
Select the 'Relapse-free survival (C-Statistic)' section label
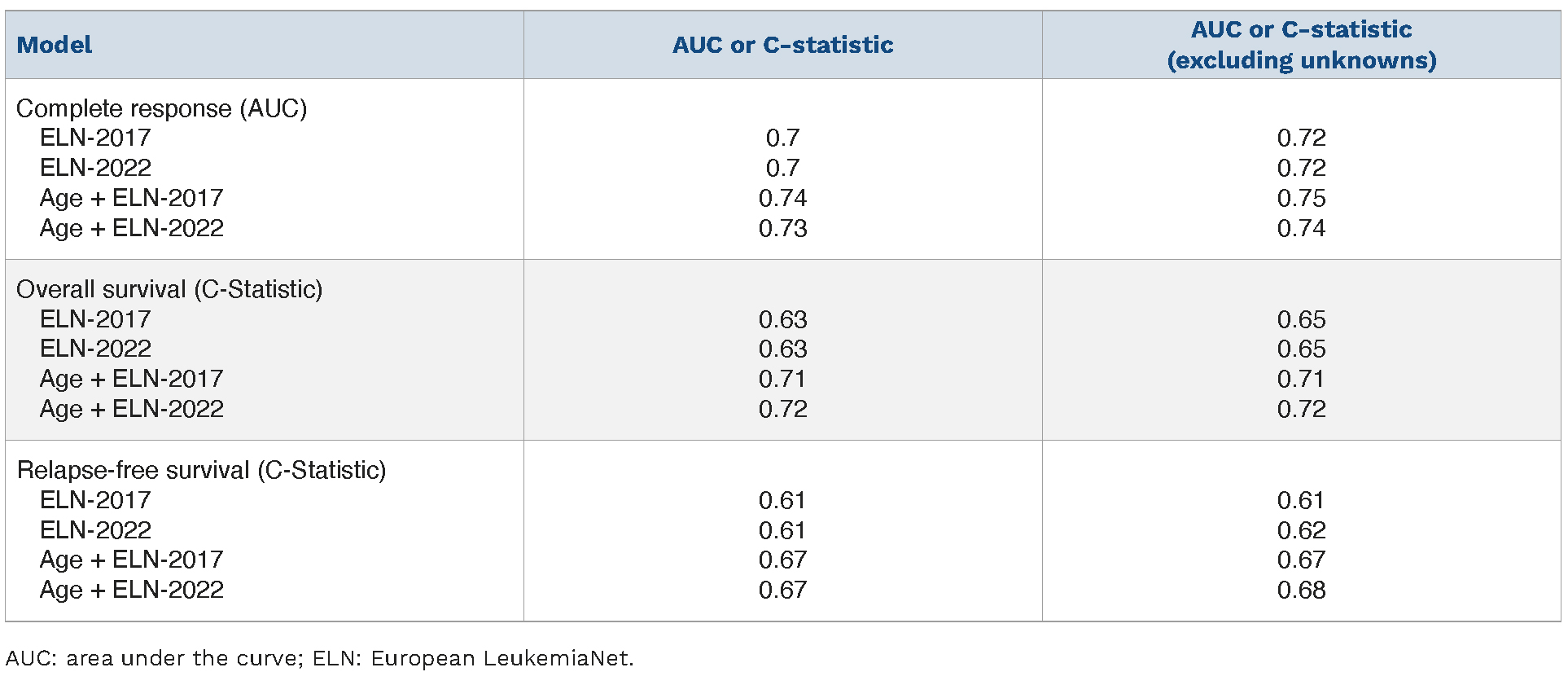click(201, 470)
